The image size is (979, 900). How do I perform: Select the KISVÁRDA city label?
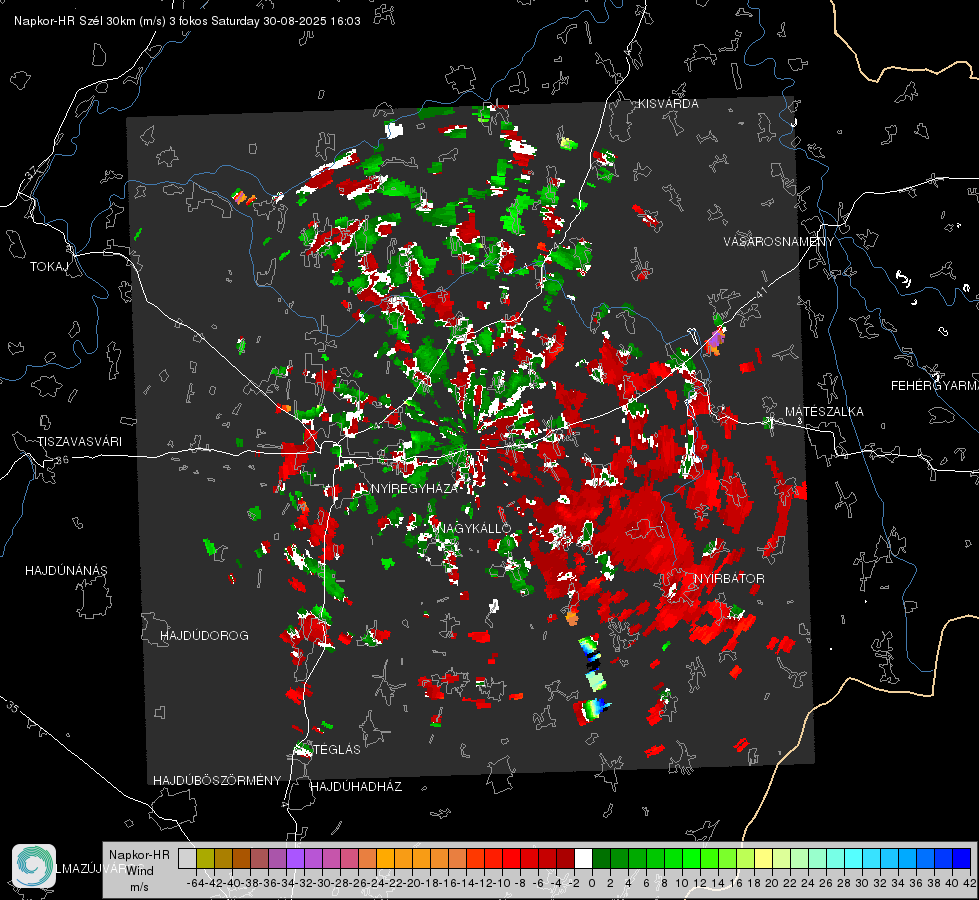point(667,104)
